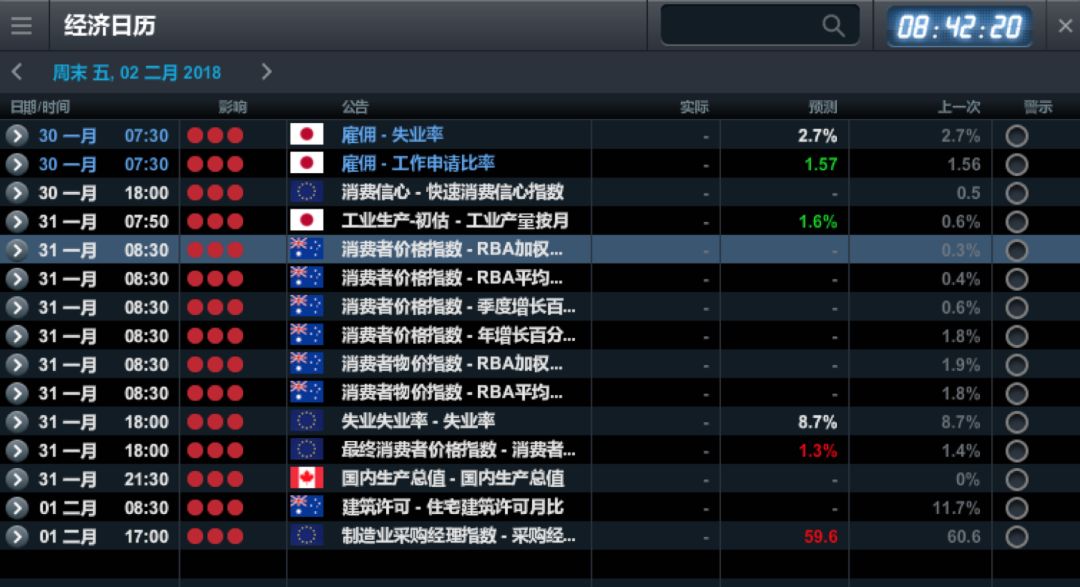
Task: Open the 雇佣 - 工作申请比率 announcement
Action: [x=418, y=163]
